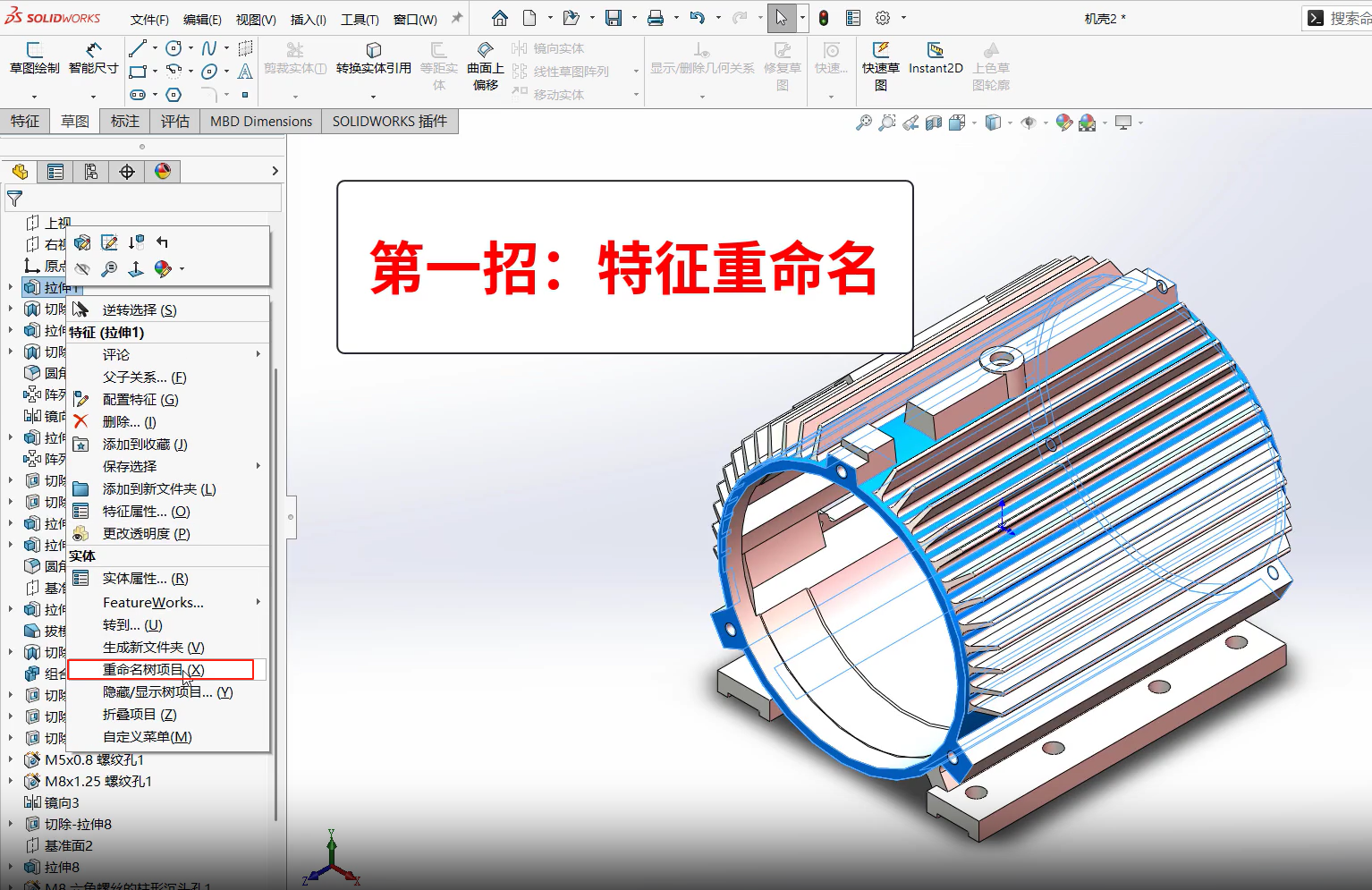Click the Rebuild traffic light icon
The image size is (1372, 890).
(824, 18)
